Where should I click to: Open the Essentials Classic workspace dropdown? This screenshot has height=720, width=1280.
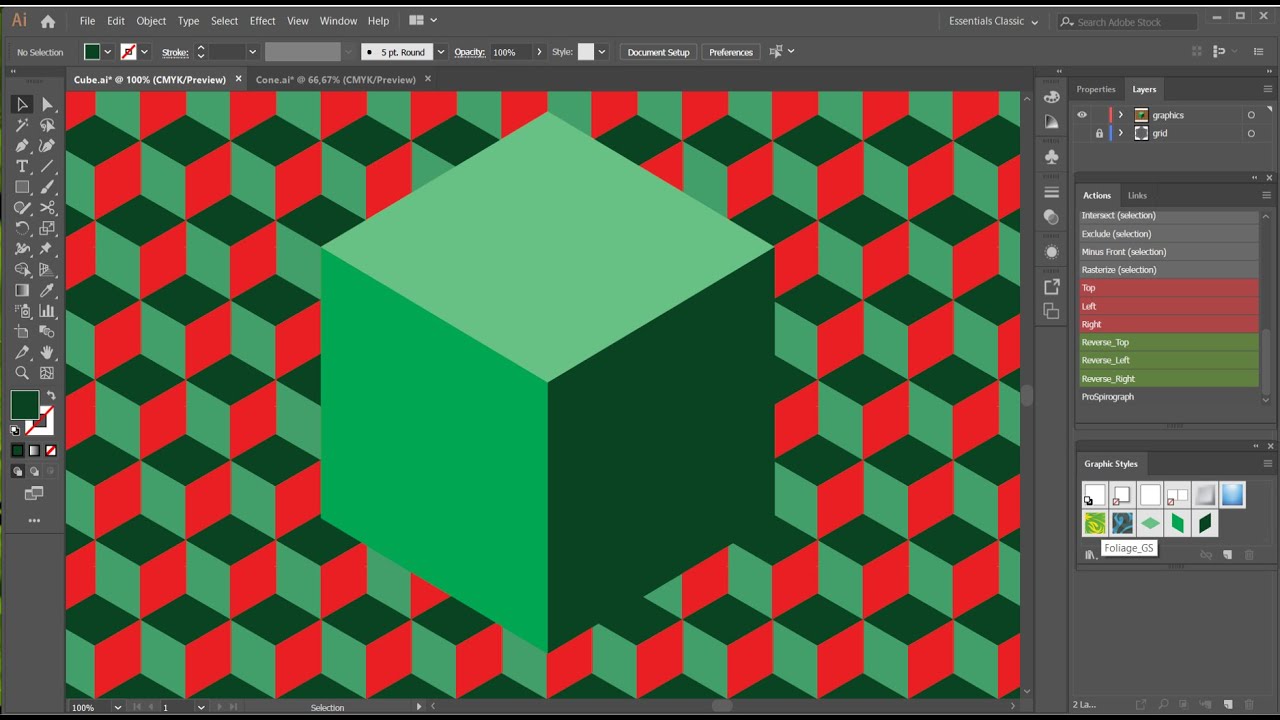pos(993,21)
